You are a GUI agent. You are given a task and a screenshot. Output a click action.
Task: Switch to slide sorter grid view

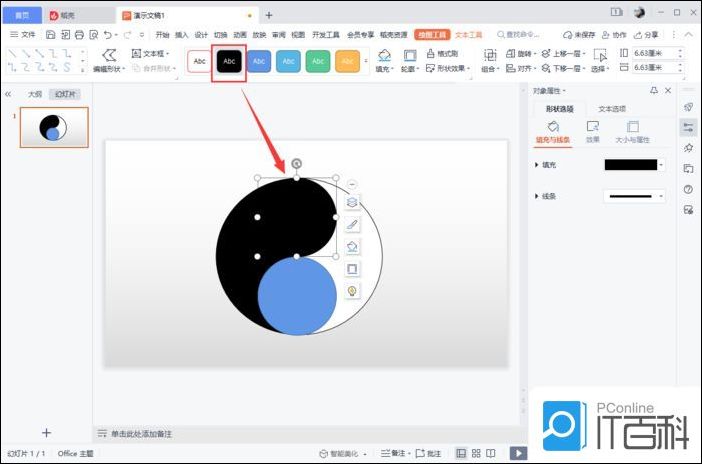(x=476, y=453)
